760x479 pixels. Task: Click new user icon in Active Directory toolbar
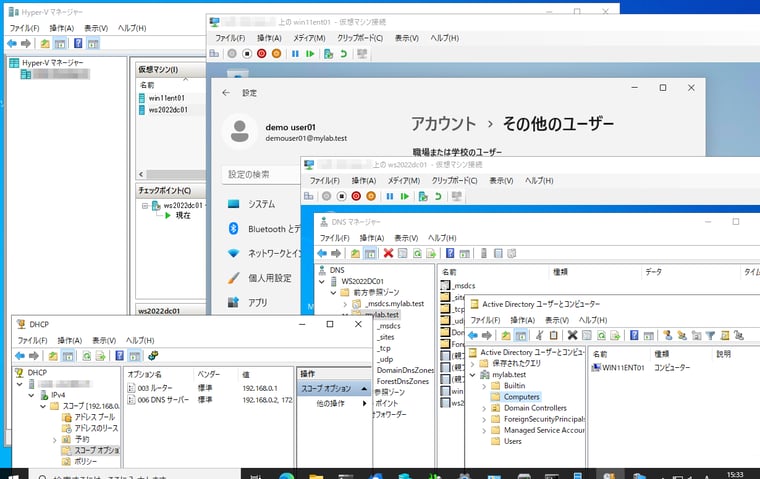click(x=667, y=335)
